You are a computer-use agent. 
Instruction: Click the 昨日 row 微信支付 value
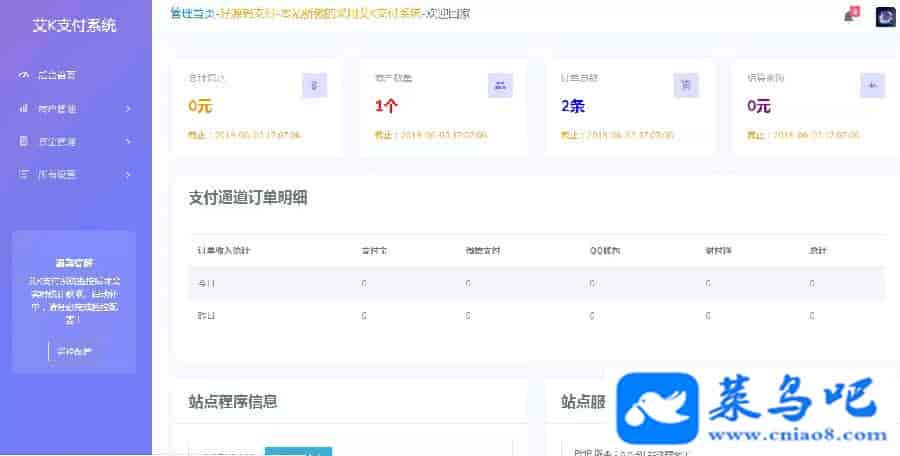click(468, 316)
